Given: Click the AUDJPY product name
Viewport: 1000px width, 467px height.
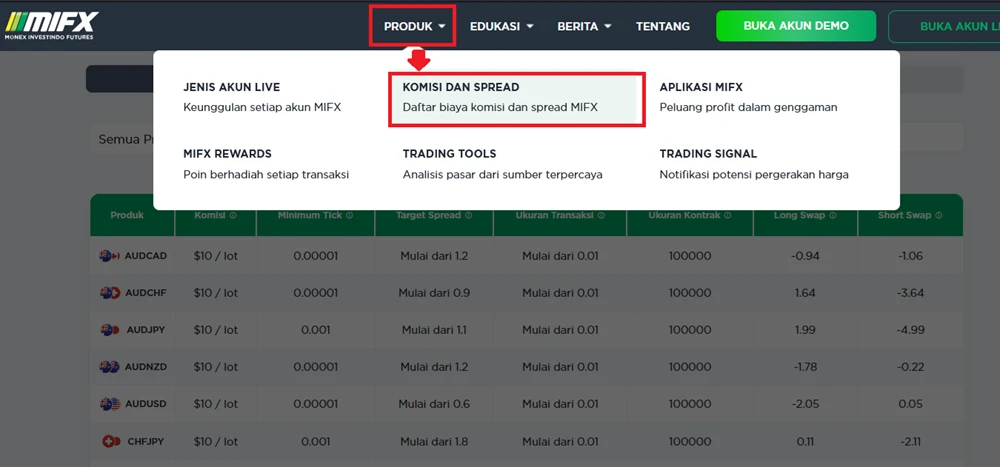Looking at the screenshot, I should tap(145, 330).
